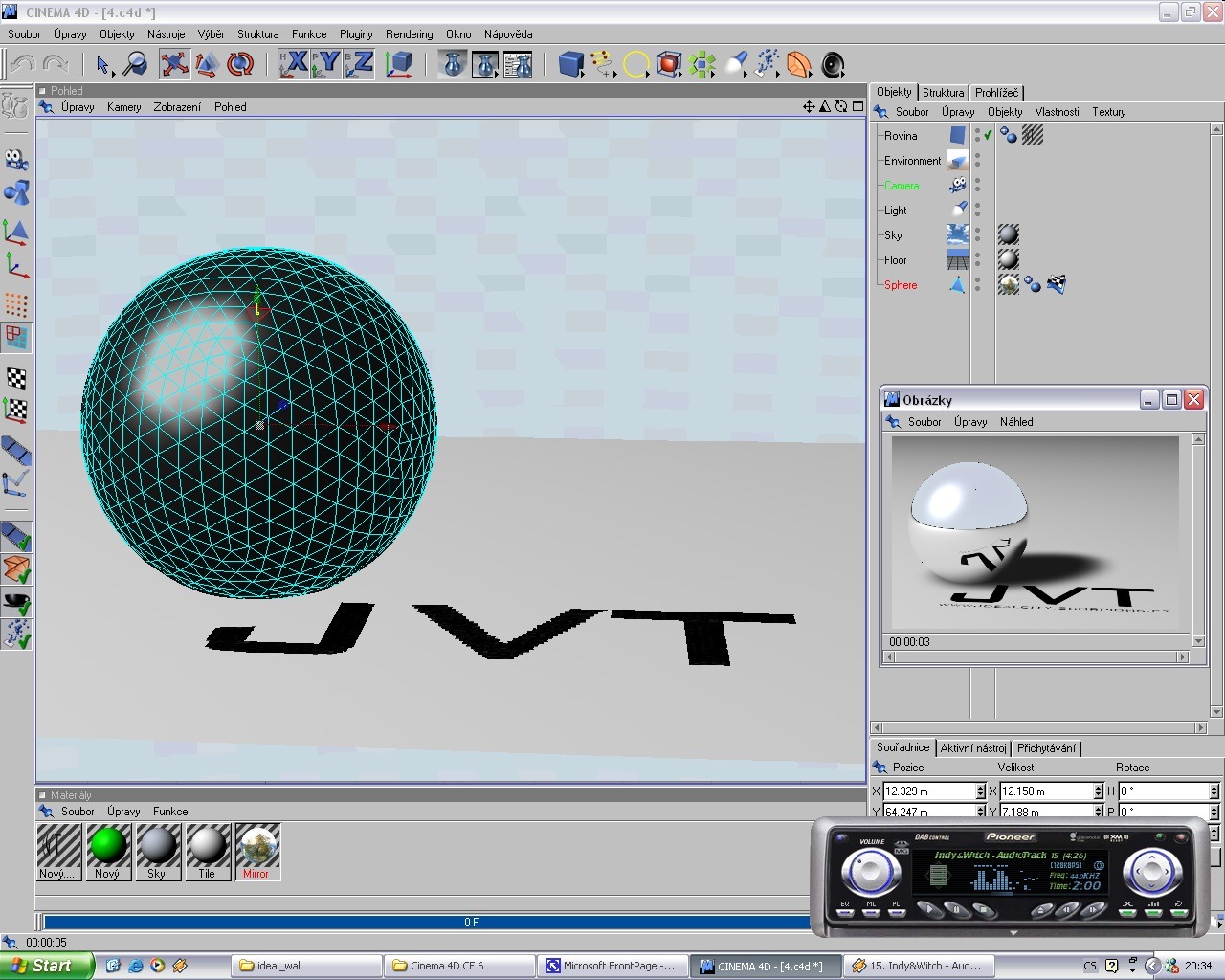1225x980 pixels.
Task: Open Textury menu in object manager
Action: tap(1108, 112)
